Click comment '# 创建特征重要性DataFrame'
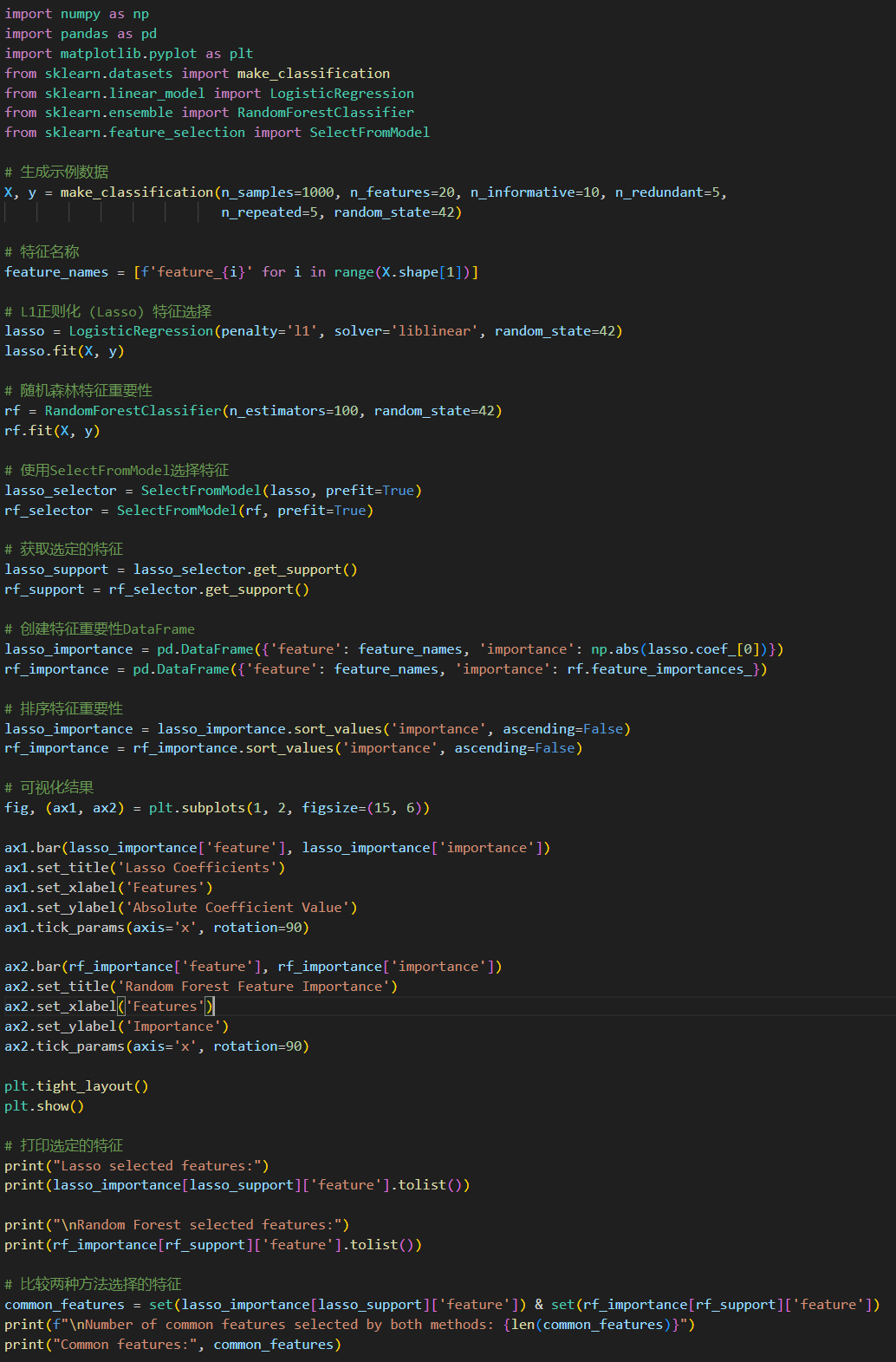The height and width of the screenshot is (1362, 896). pyautogui.click(x=100, y=629)
